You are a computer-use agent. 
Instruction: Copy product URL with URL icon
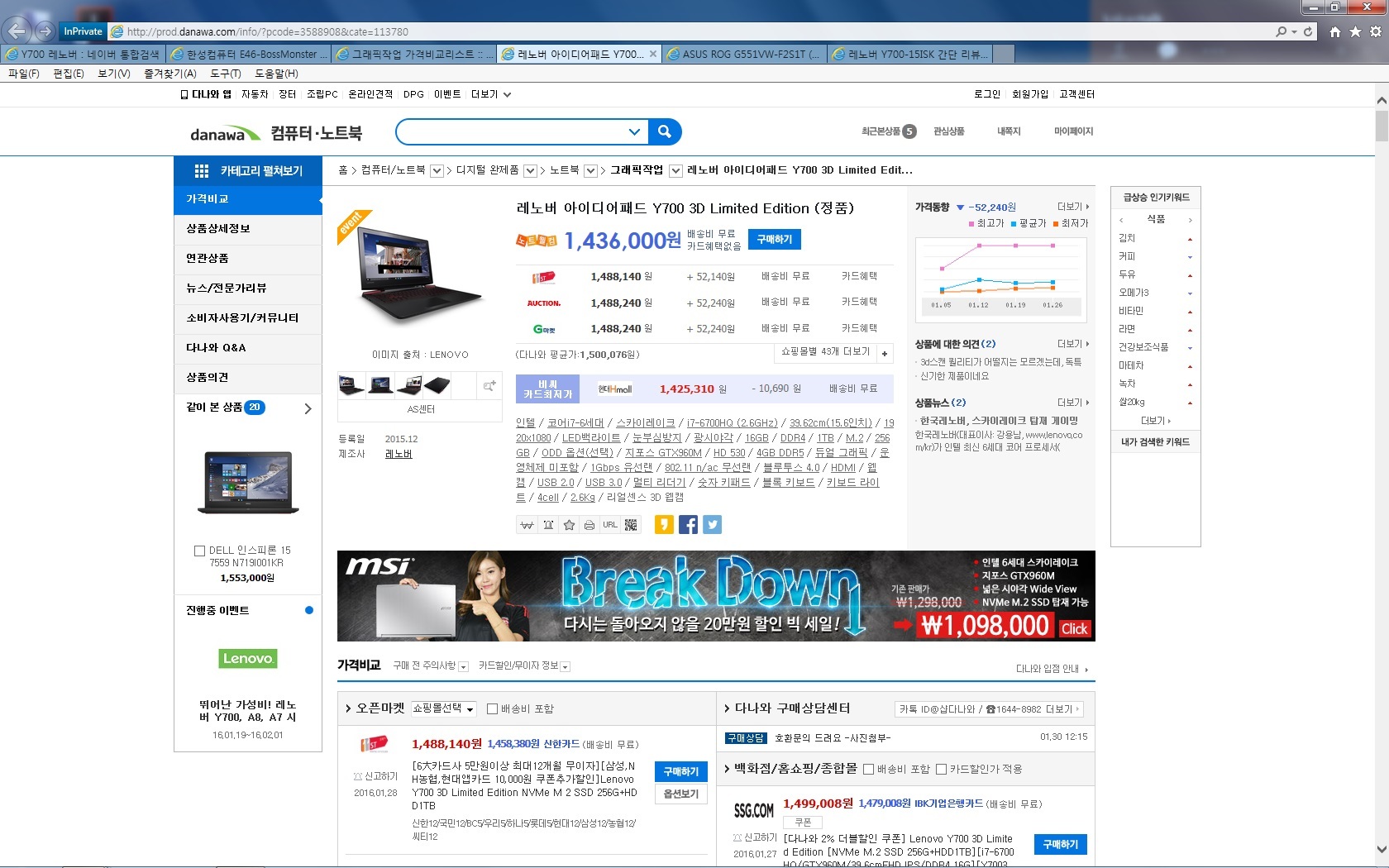610,525
